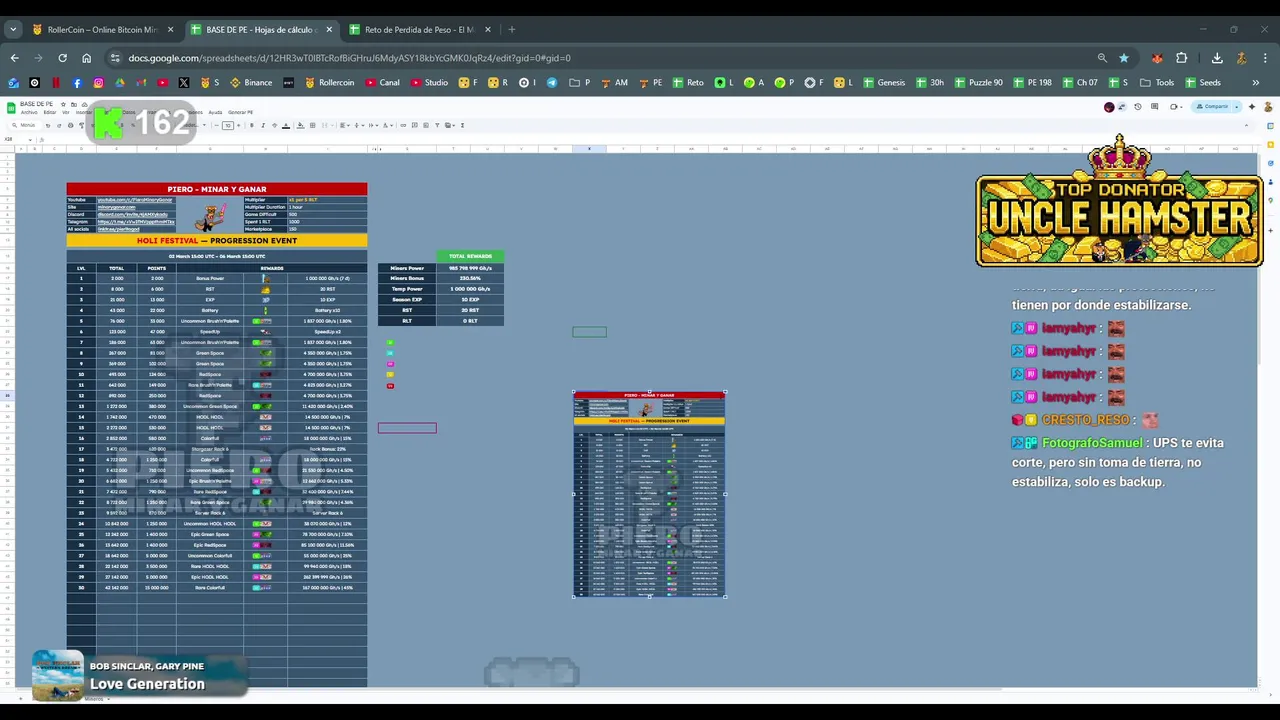The height and width of the screenshot is (720, 1280).
Task: Click the Name box showing cell X28
Action: pyautogui.click(x=18, y=139)
